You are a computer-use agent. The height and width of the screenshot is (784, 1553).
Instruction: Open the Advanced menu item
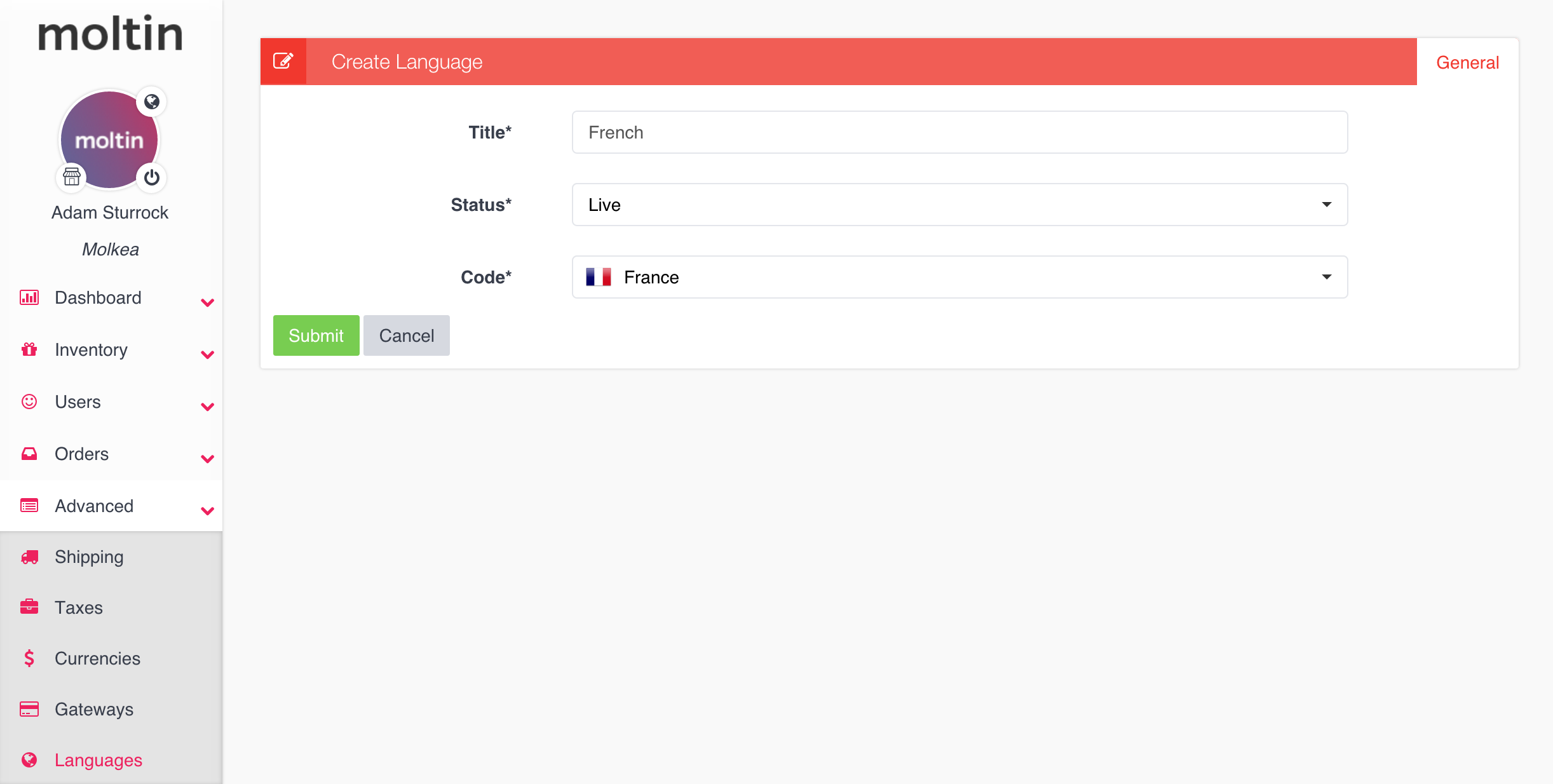pos(111,506)
